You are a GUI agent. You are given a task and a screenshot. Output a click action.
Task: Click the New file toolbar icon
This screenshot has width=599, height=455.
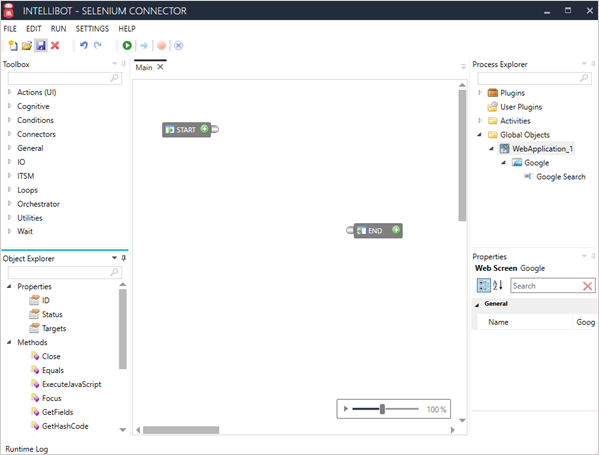tap(13, 45)
